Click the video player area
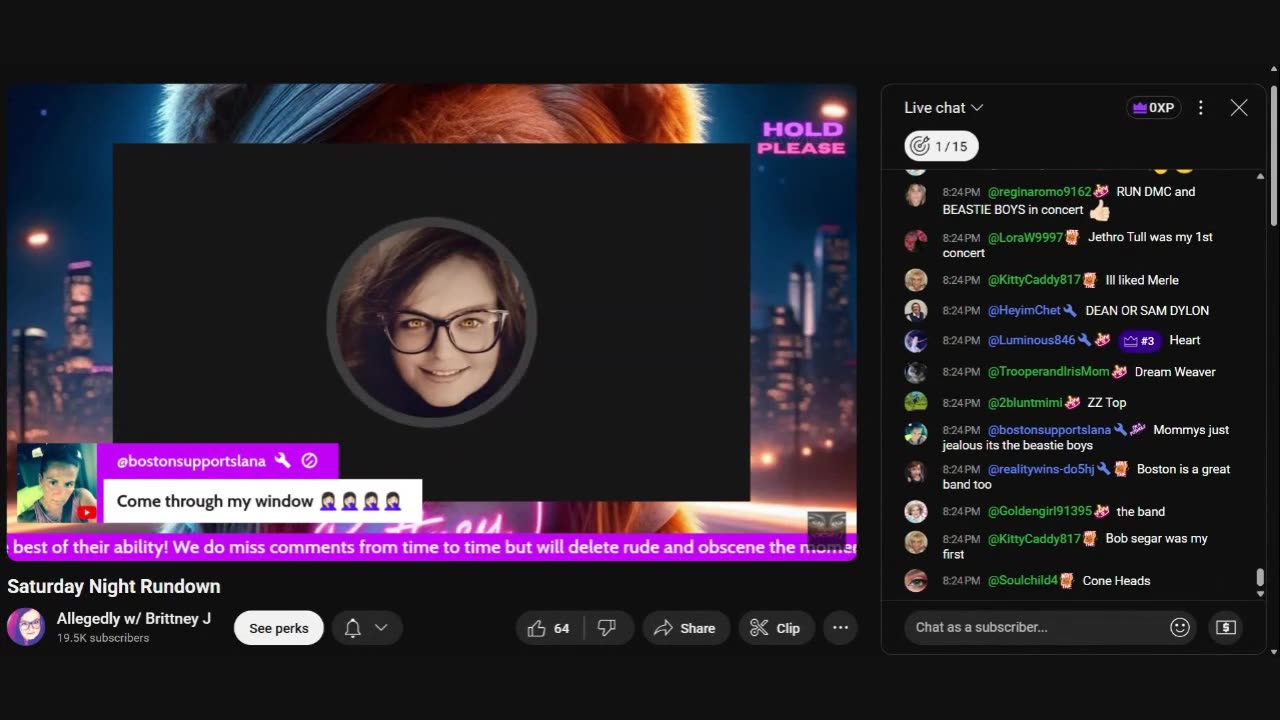 click(x=432, y=321)
